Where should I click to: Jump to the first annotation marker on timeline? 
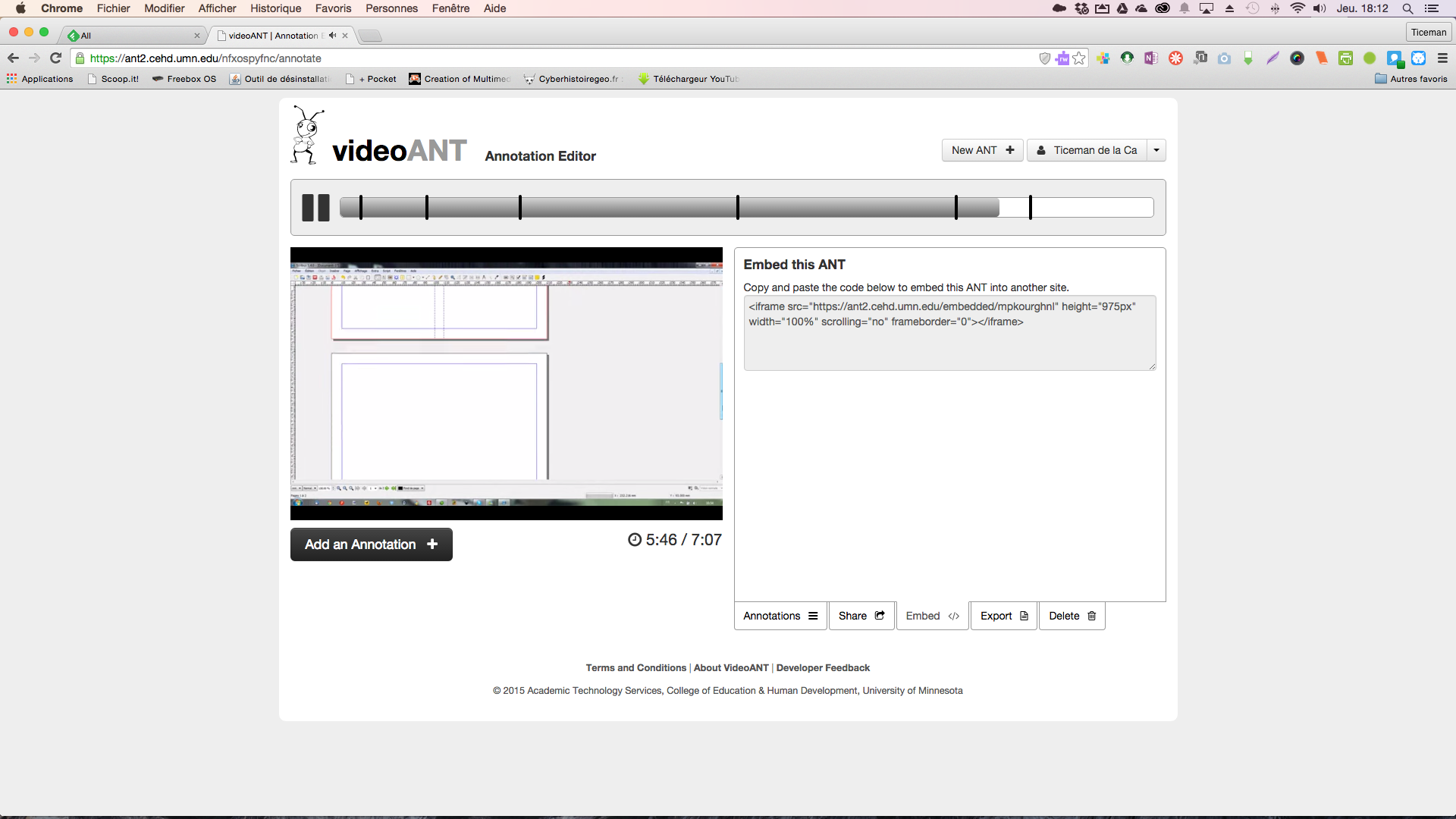(x=361, y=208)
